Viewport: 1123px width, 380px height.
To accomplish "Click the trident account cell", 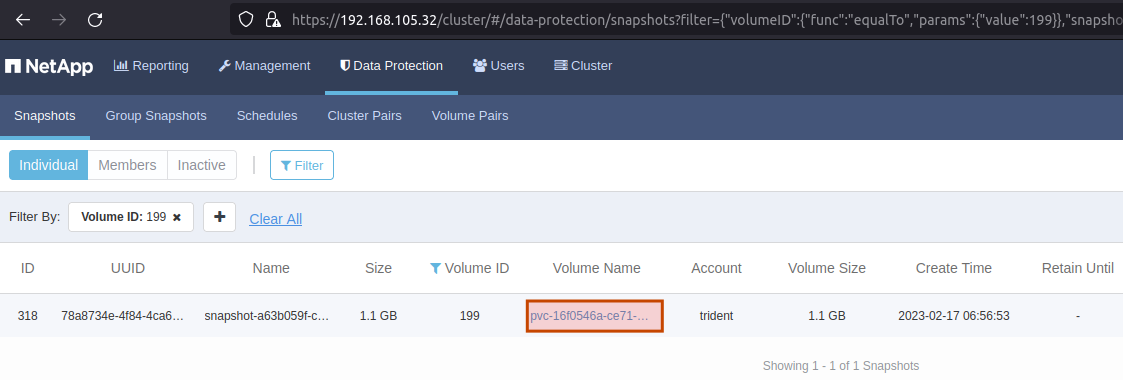I will pyautogui.click(x=716, y=316).
